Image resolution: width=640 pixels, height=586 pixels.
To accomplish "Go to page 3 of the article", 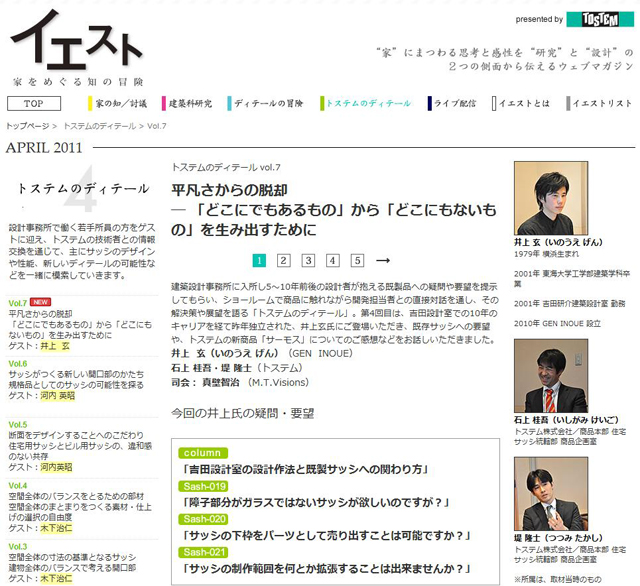I will tap(308, 261).
